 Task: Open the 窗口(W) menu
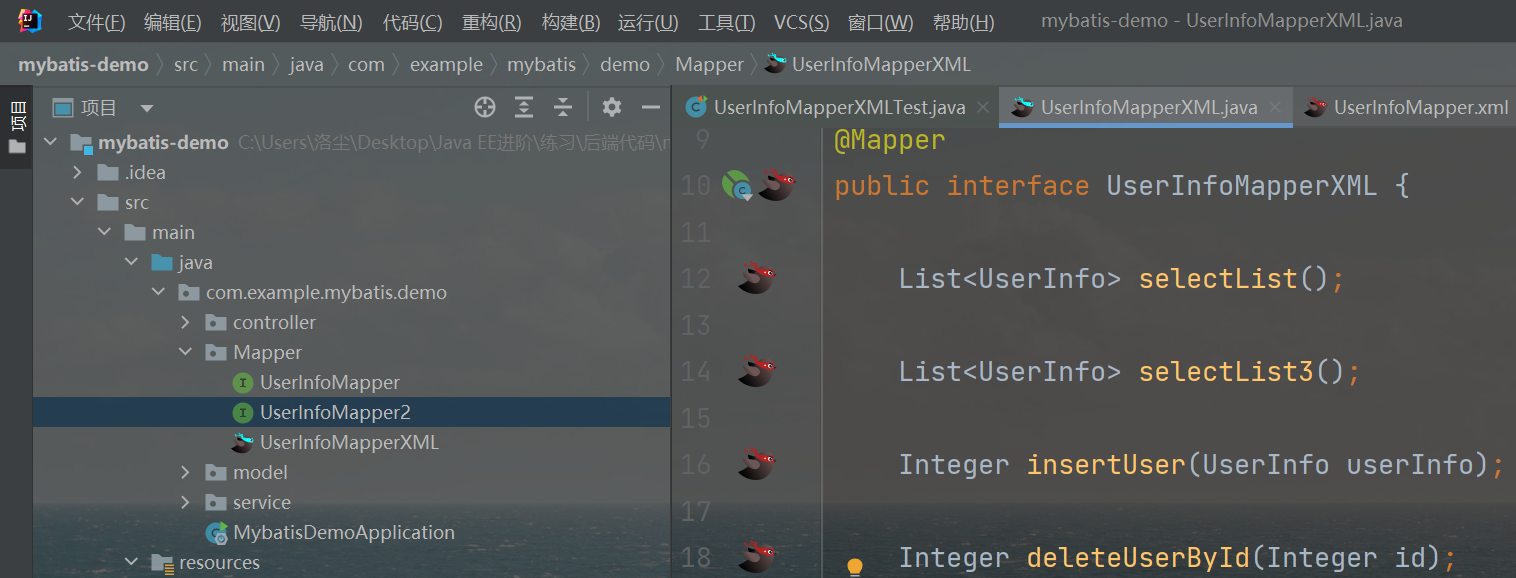point(880,22)
